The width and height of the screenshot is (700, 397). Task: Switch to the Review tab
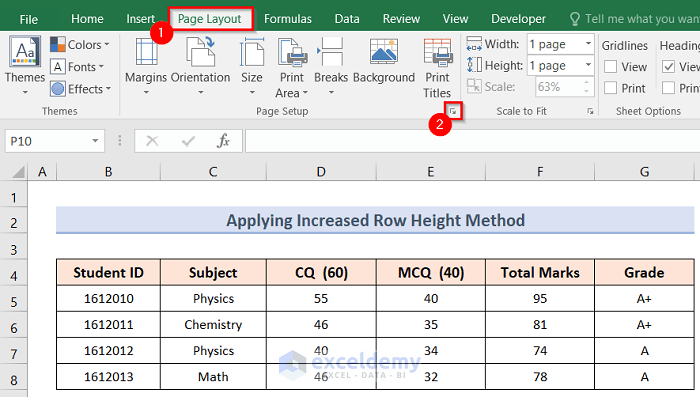[x=401, y=19]
